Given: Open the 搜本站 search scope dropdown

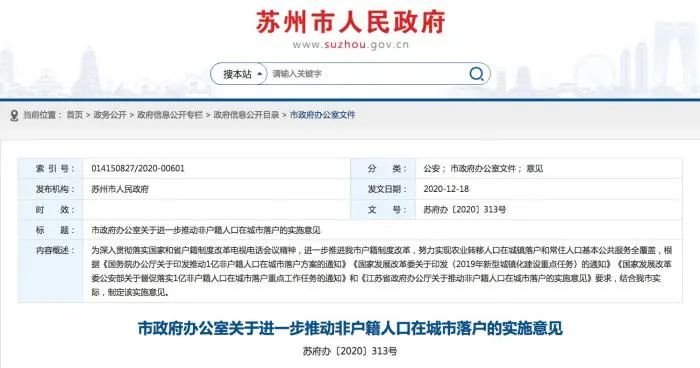Looking at the screenshot, I should (x=239, y=74).
